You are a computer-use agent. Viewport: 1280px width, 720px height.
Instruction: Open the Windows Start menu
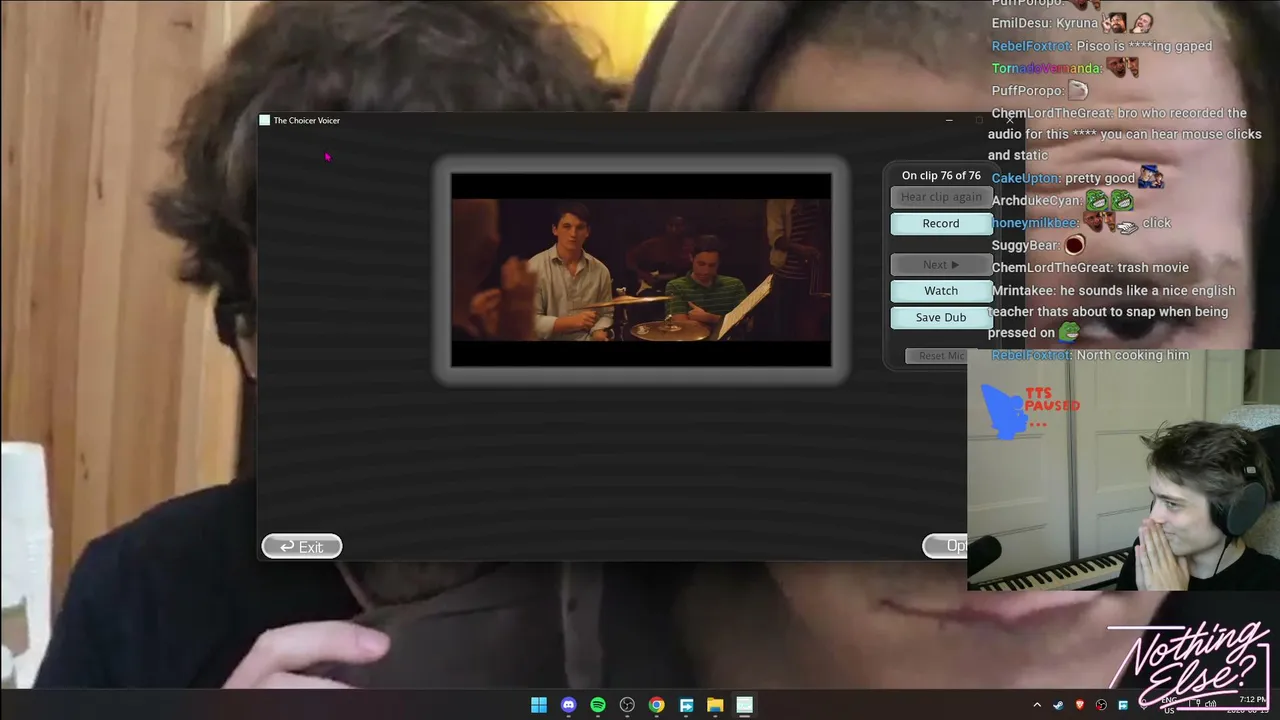539,705
